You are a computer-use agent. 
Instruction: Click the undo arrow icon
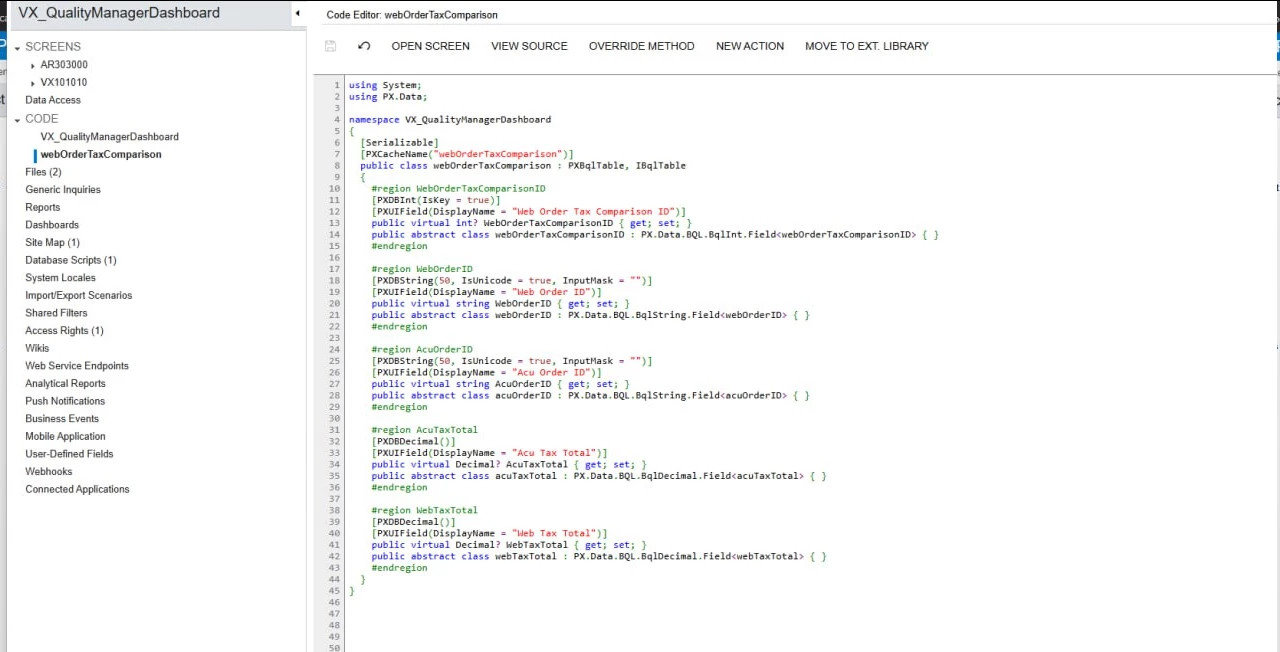tap(363, 46)
